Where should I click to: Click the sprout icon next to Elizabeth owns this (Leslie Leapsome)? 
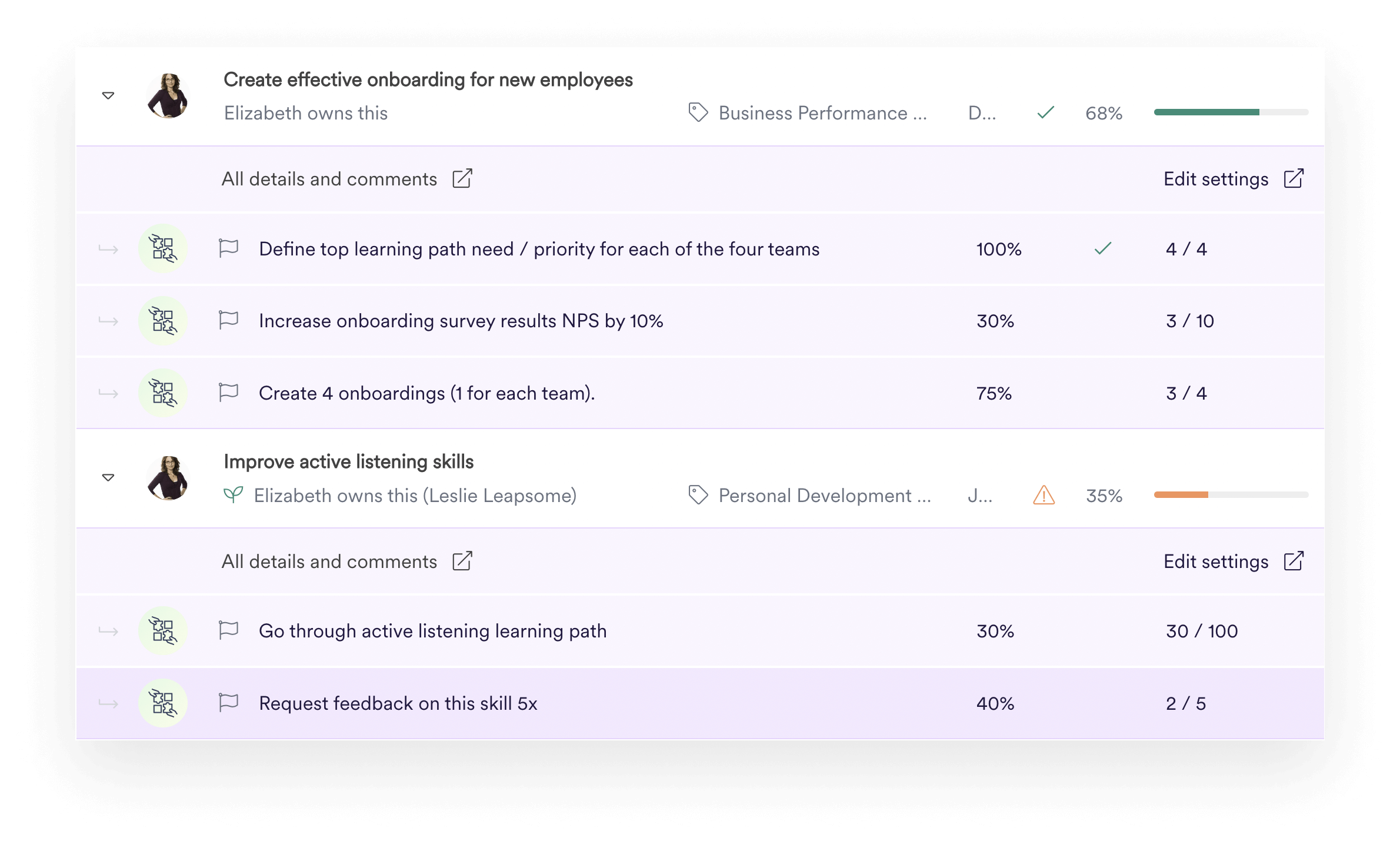(x=234, y=495)
